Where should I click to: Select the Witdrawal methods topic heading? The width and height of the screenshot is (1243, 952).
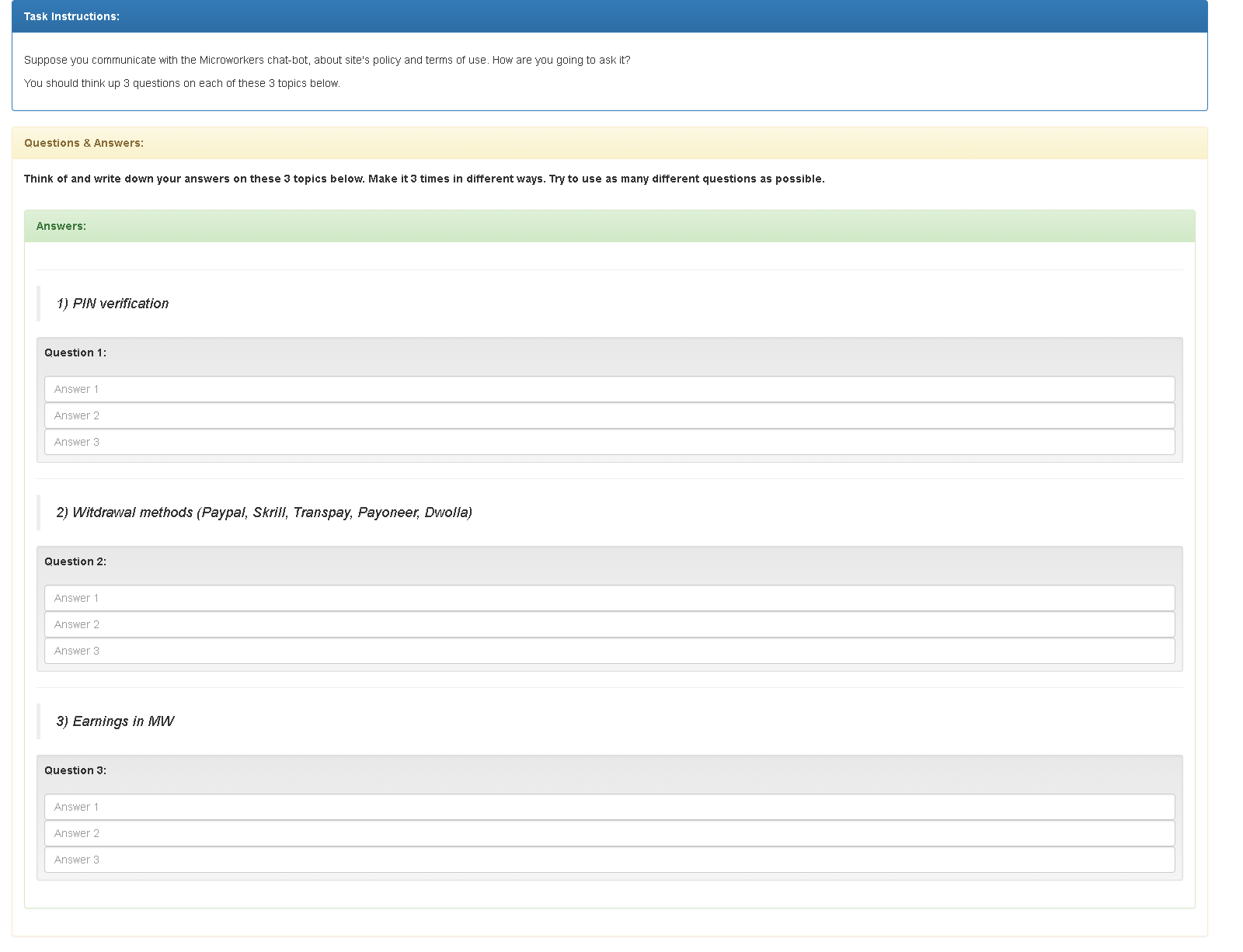click(x=264, y=512)
